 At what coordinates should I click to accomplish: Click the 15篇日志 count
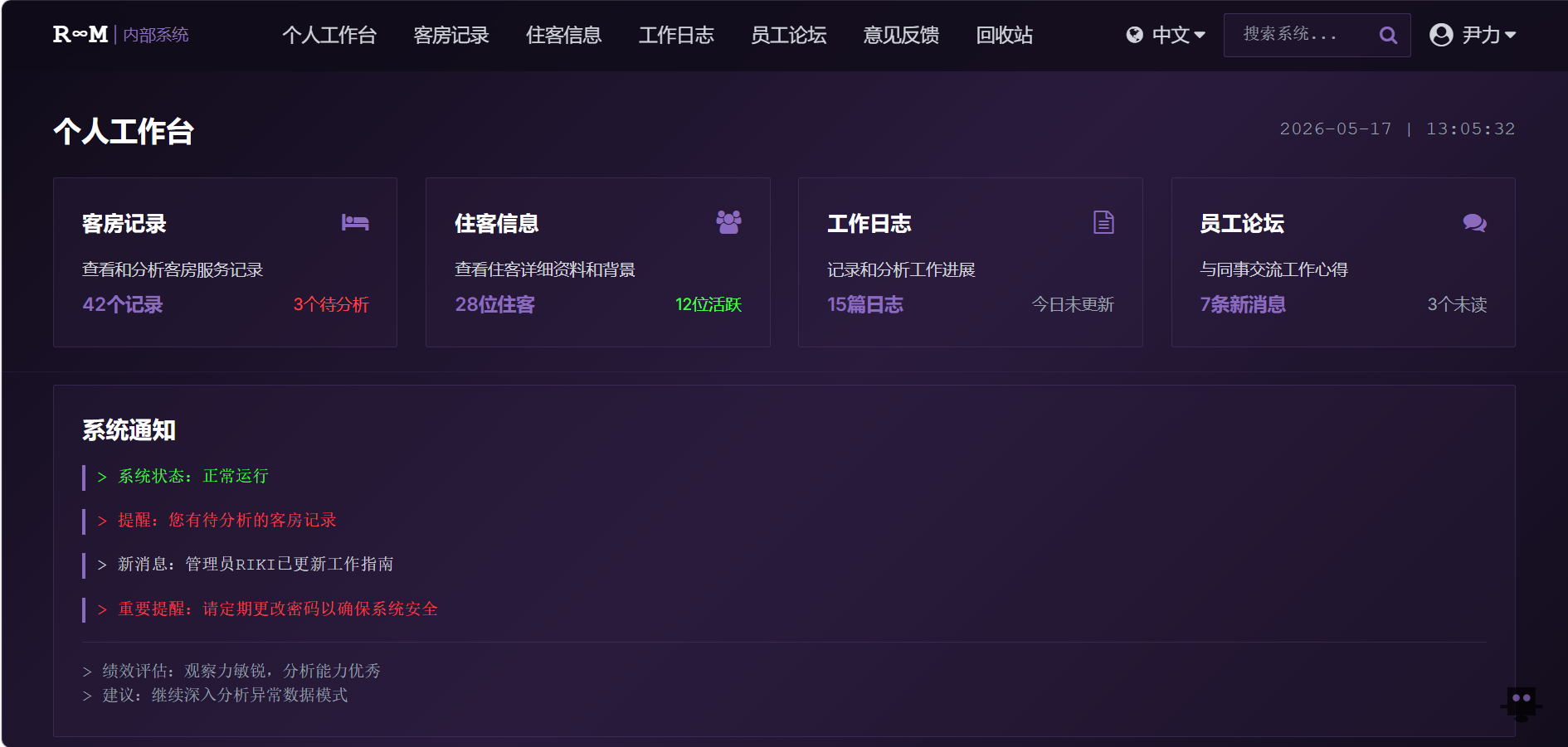click(x=865, y=304)
